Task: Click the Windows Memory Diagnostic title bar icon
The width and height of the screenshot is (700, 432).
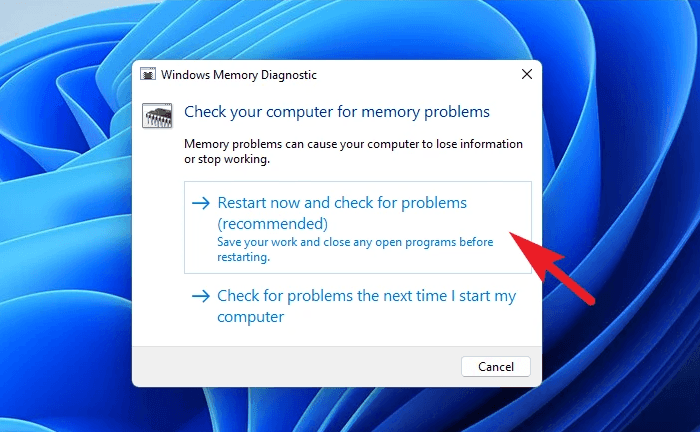Action: click(x=148, y=75)
